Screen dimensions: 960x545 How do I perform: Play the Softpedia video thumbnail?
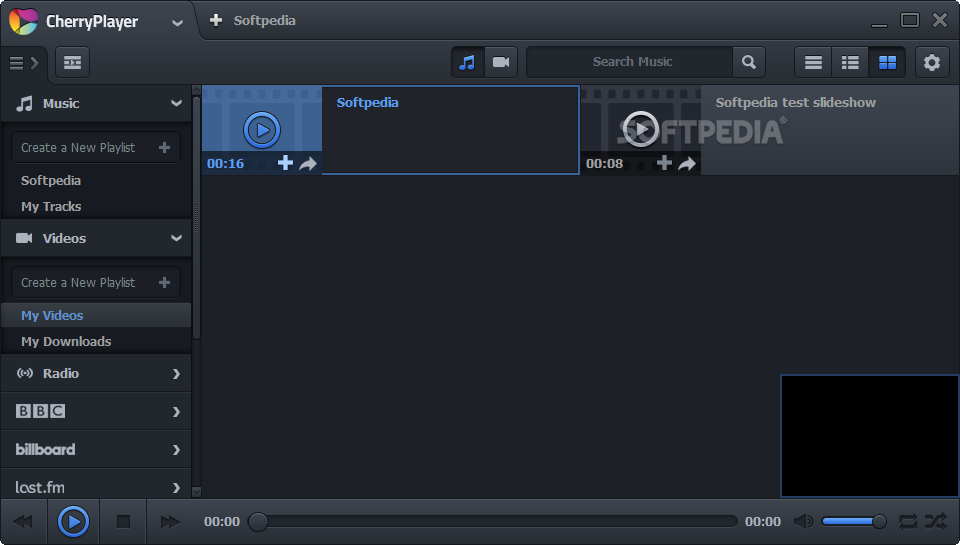coord(262,130)
